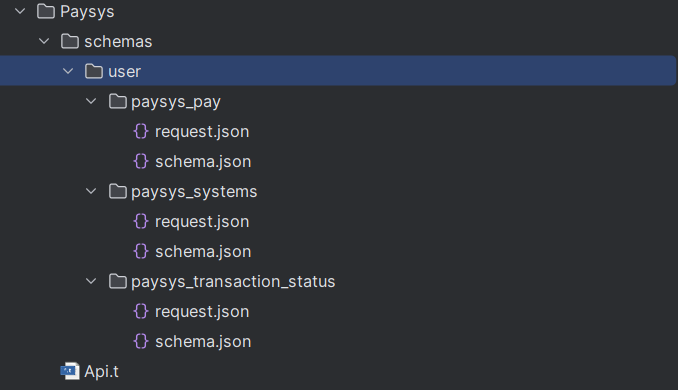Click the paysys_transaction_status folder icon
Screen dimensions: 678x390
(x=118, y=281)
